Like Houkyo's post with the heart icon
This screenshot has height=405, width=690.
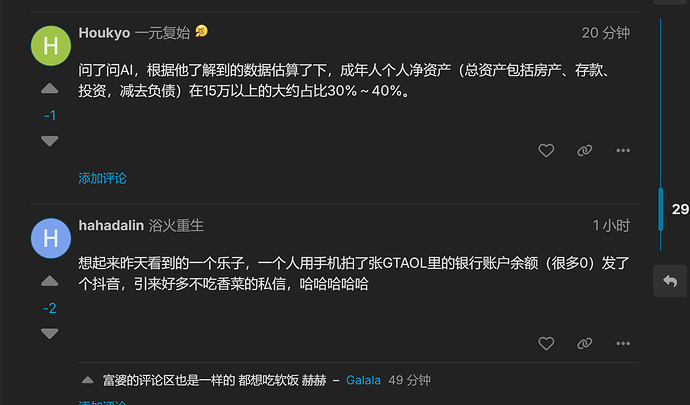546,151
